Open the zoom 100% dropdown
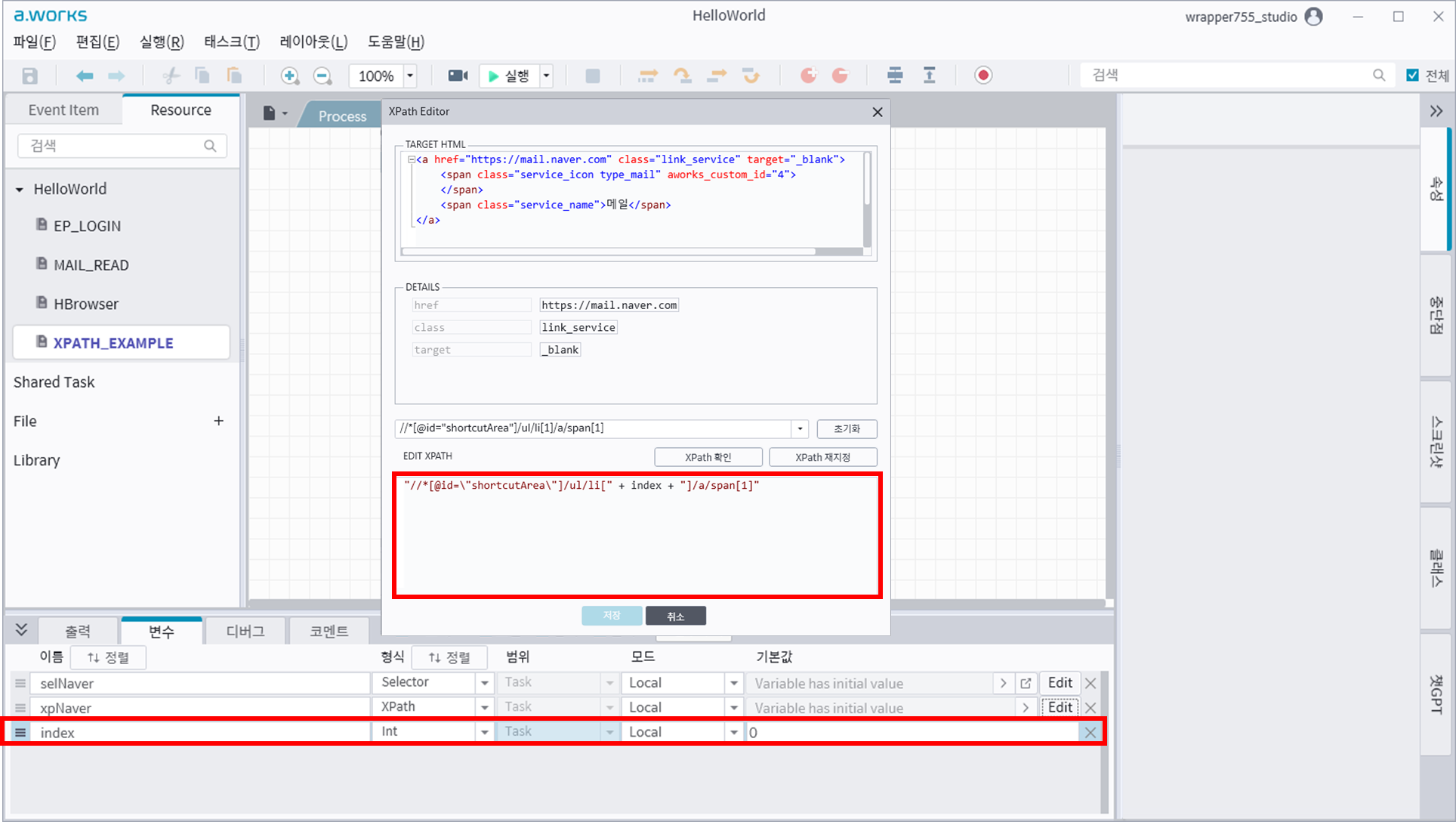The image size is (1456, 822). tap(410, 76)
